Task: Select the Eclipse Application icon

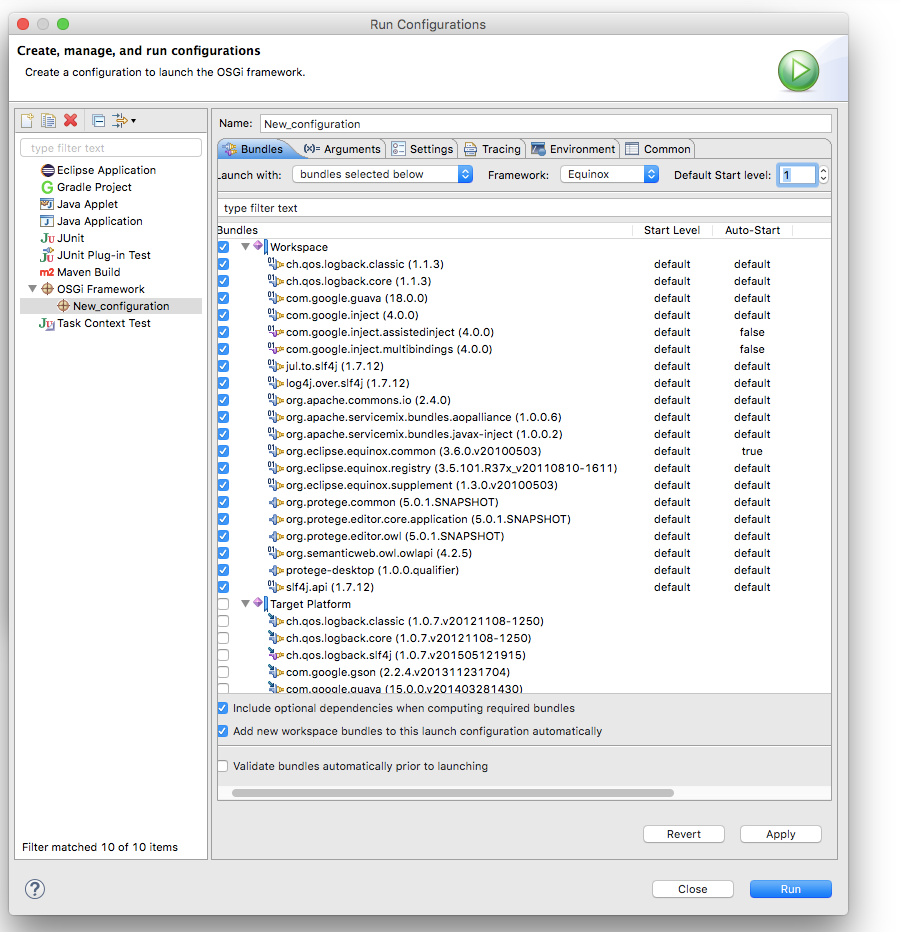Action: pyautogui.click(x=48, y=171)
